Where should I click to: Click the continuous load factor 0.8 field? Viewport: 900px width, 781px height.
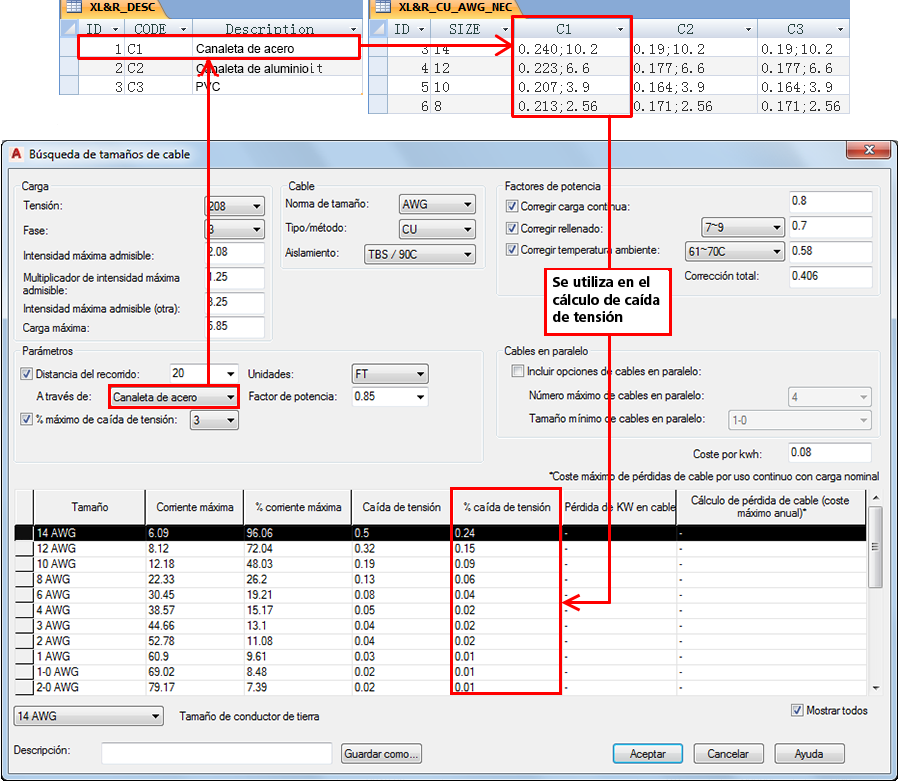pos(831,201)
